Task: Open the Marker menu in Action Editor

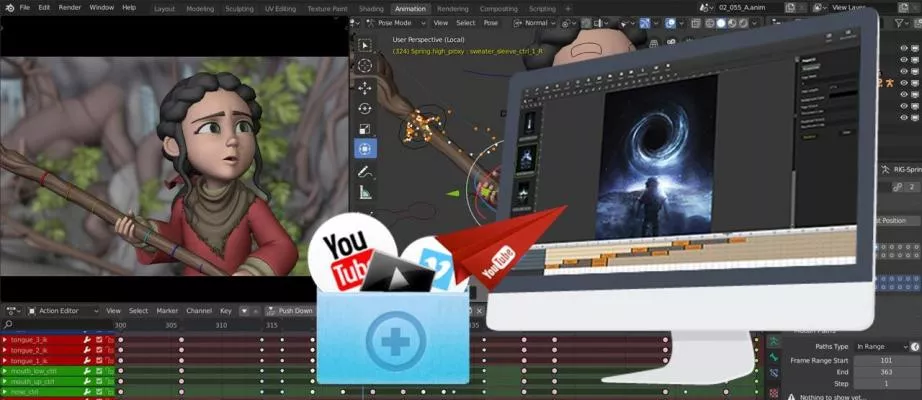Action: click(167, 311)
